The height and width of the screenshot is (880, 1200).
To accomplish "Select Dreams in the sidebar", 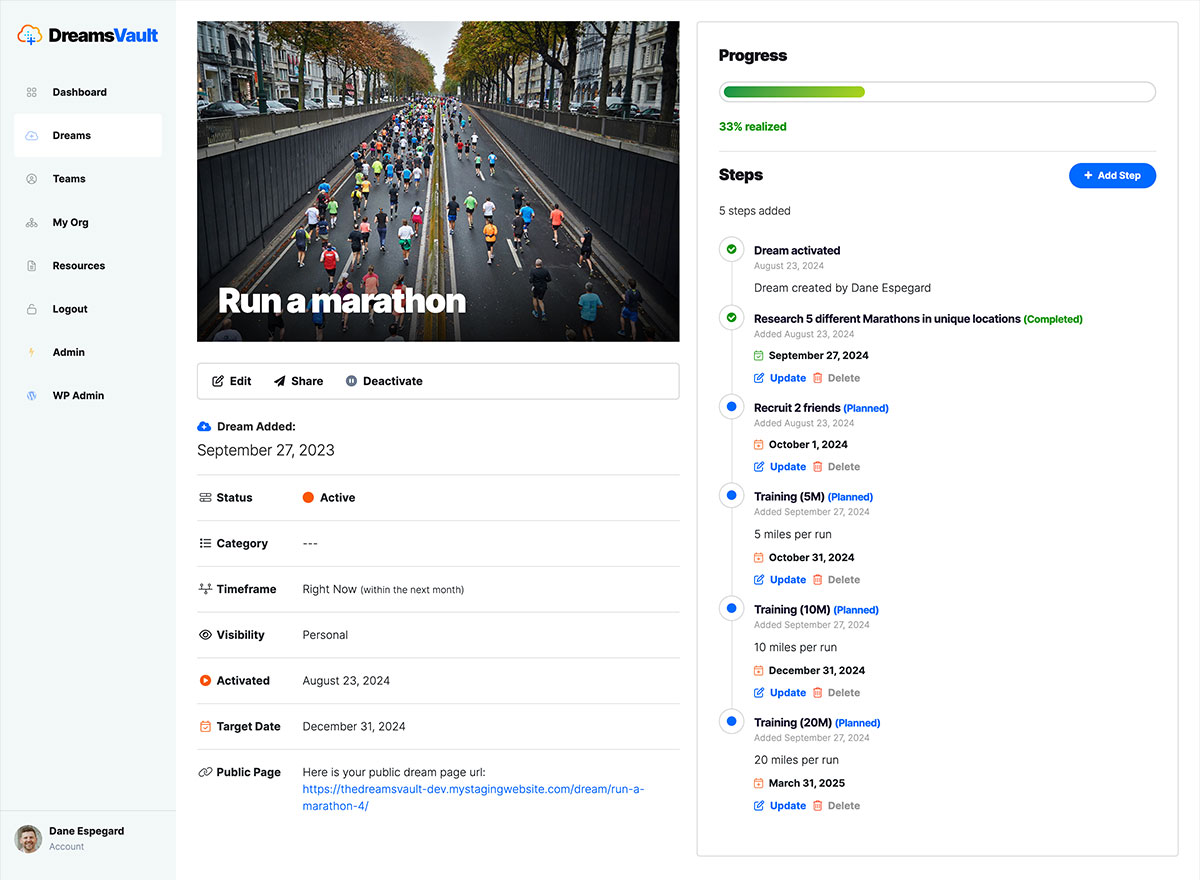I will click(x=88, y=135).
